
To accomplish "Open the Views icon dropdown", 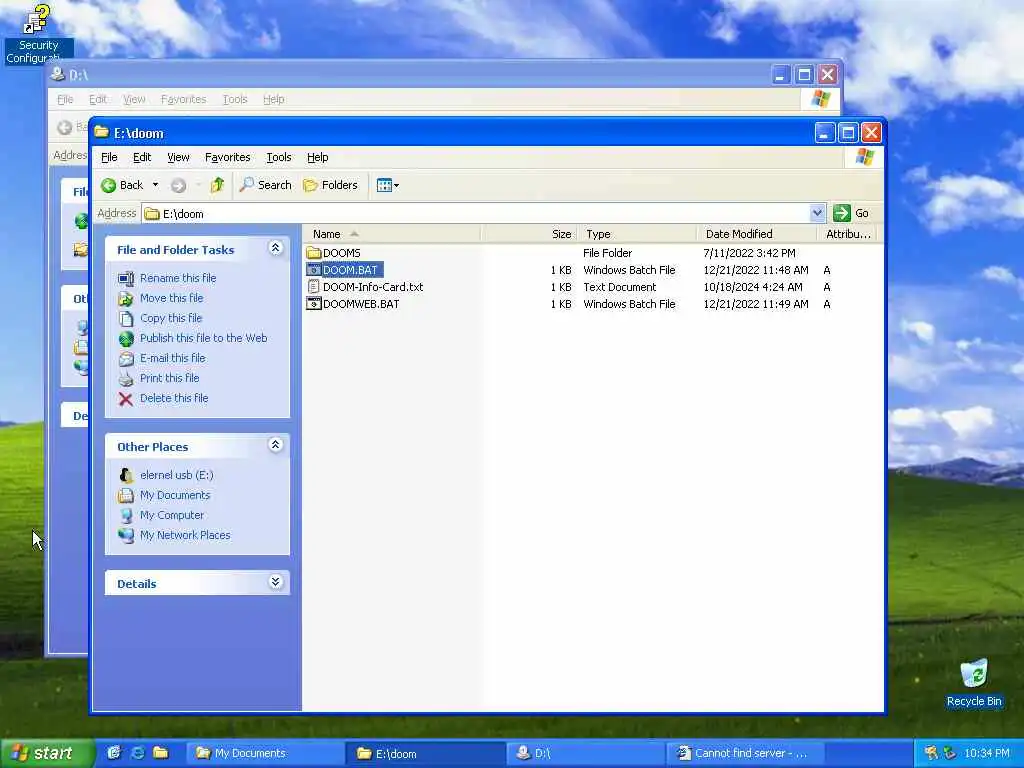I will point(388,185).
